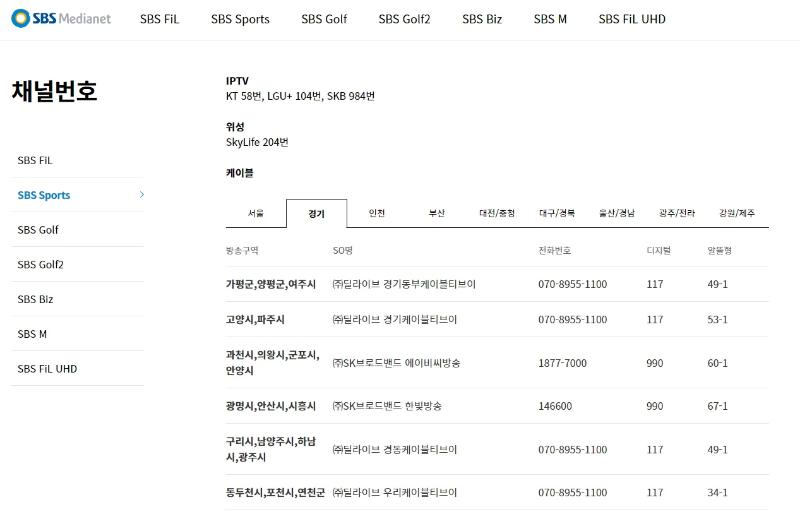Image resolution: width=800 pixels, height=511 pixels.
Task: Switch to the 대전/충청 region tab
Action: click(497, 213)
